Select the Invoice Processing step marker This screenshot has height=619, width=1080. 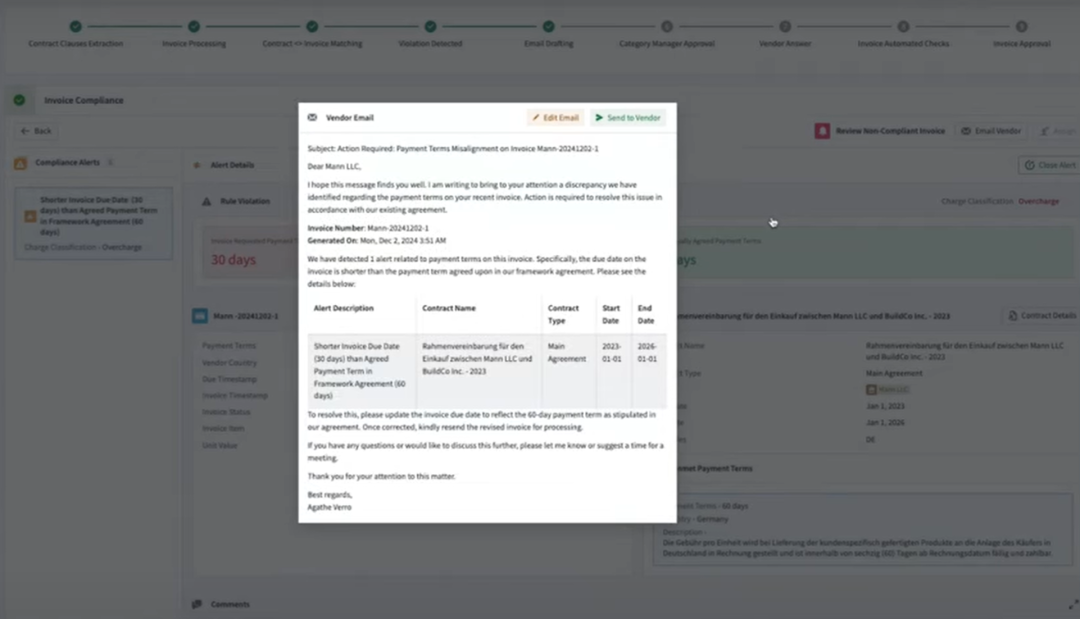(194, 26)
